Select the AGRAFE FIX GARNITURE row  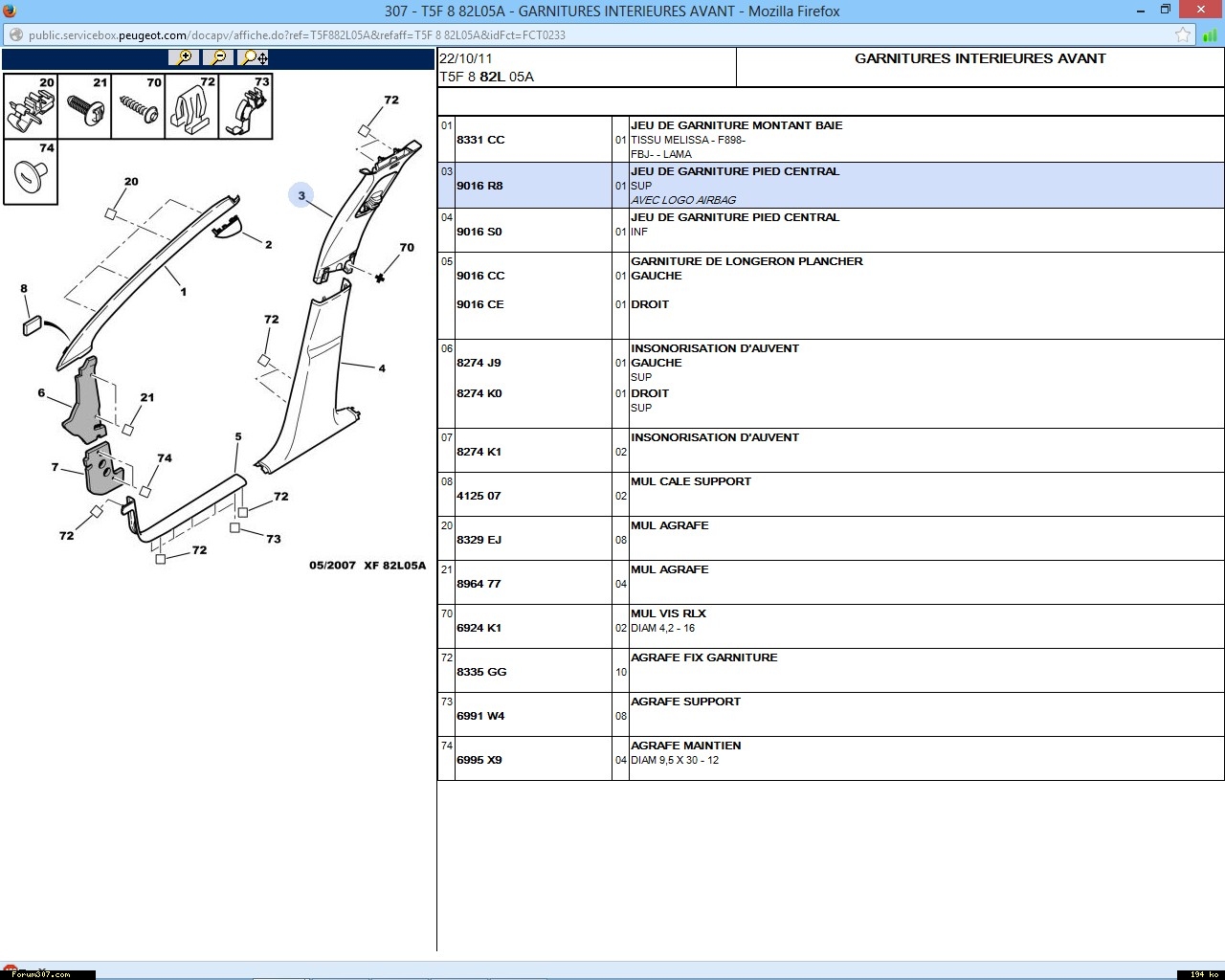pos(704,657)
